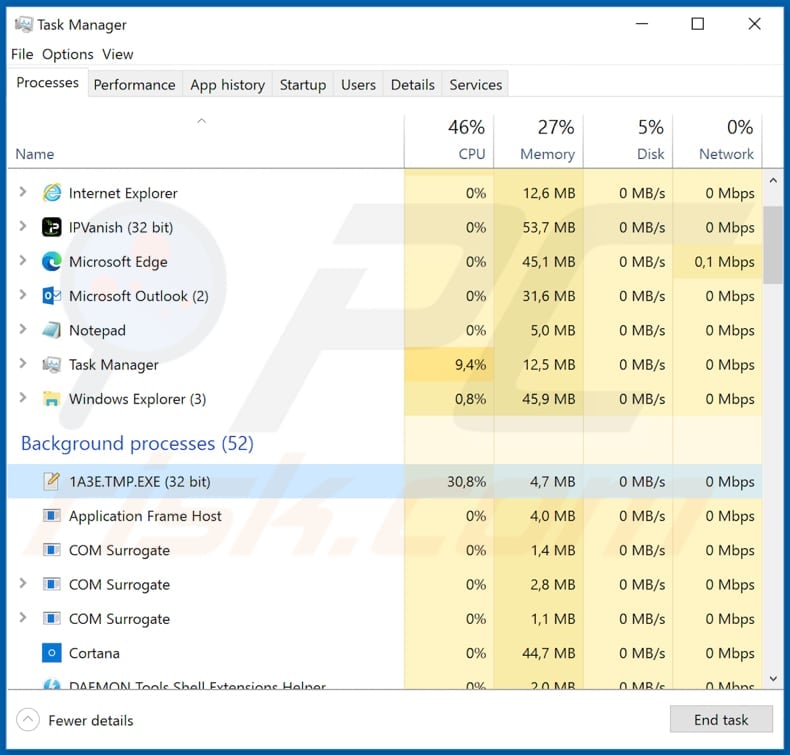Switch to the Performance tab
This screenshot has width=790, height=755.
pyautogui.click(x=135, y=85)
